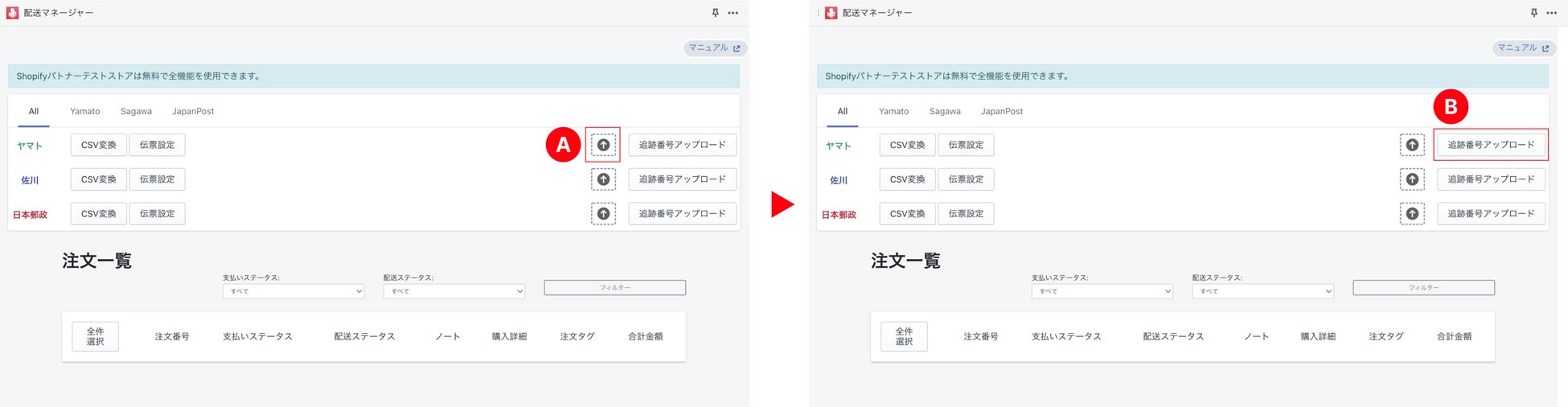Click 配送マネージャー app icon in right screenshot
Viewport: 1568px width, 407px height.
click(x=831, y=13)
